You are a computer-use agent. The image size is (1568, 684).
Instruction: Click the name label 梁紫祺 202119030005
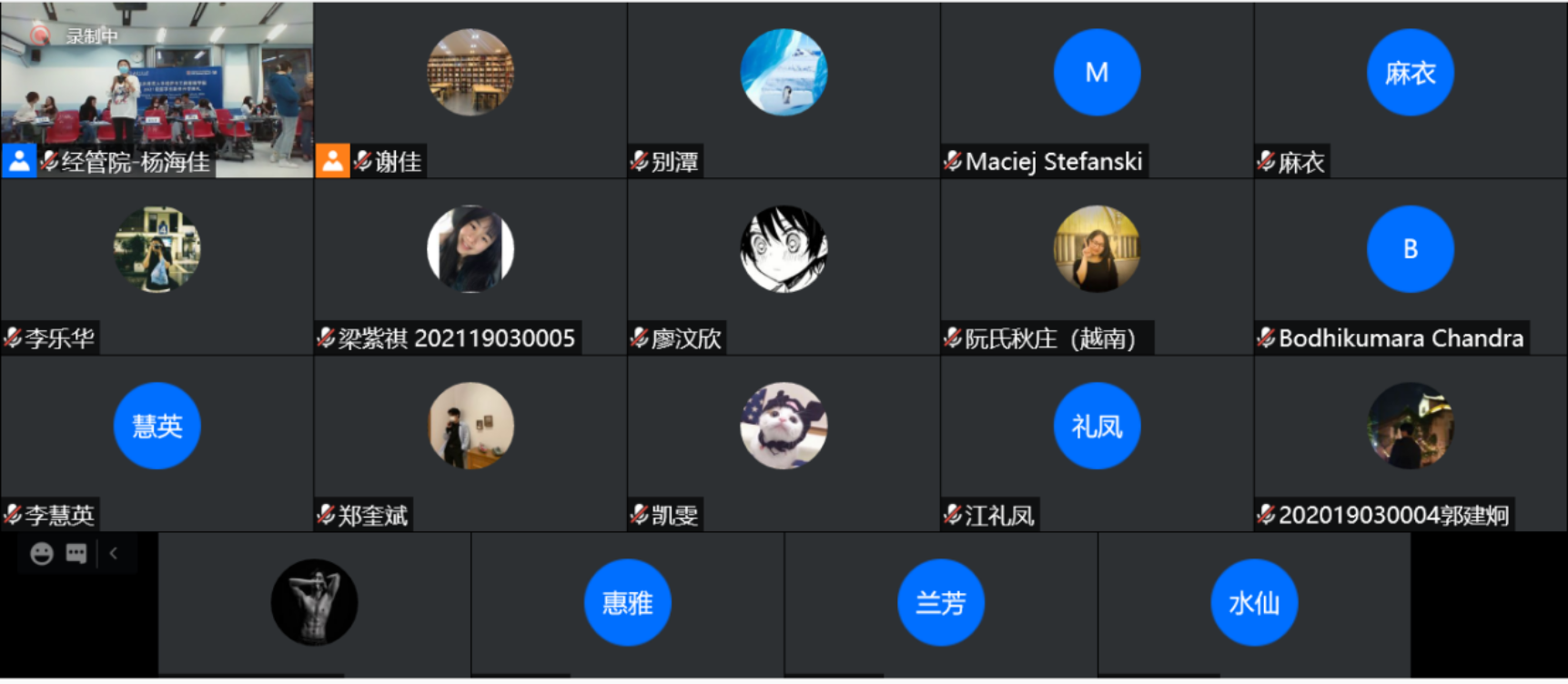point(457,338)
